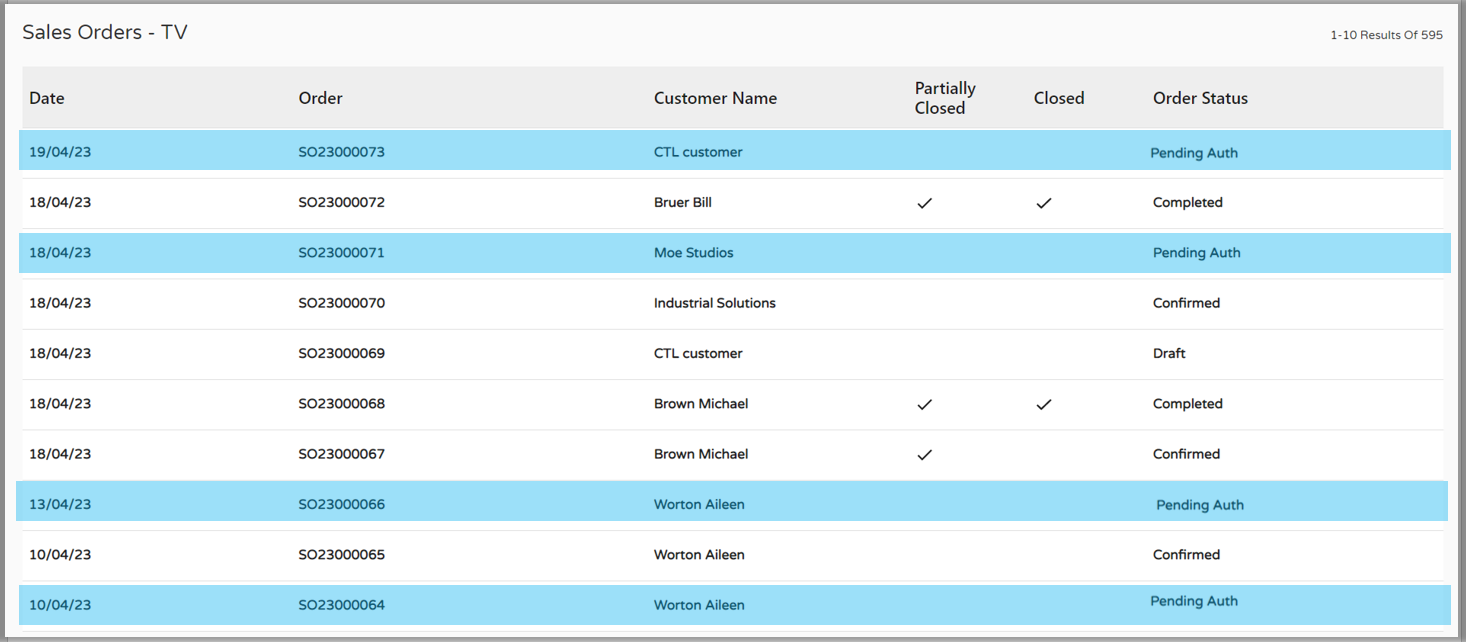The width and height of the screenshot is (1466, 642).
Task: Open sales order SO23000071
Action: pos(341,253)
